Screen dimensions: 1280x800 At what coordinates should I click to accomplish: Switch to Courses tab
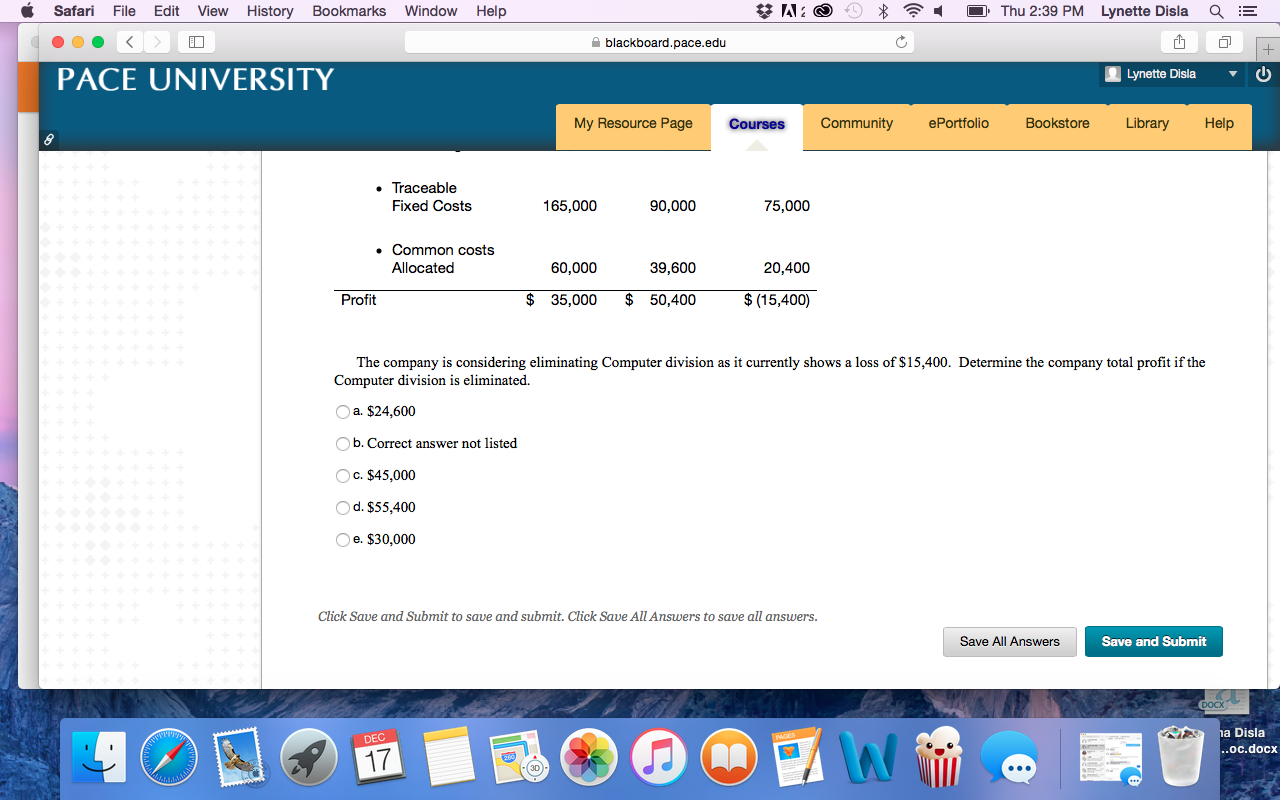tap(757, 125)
